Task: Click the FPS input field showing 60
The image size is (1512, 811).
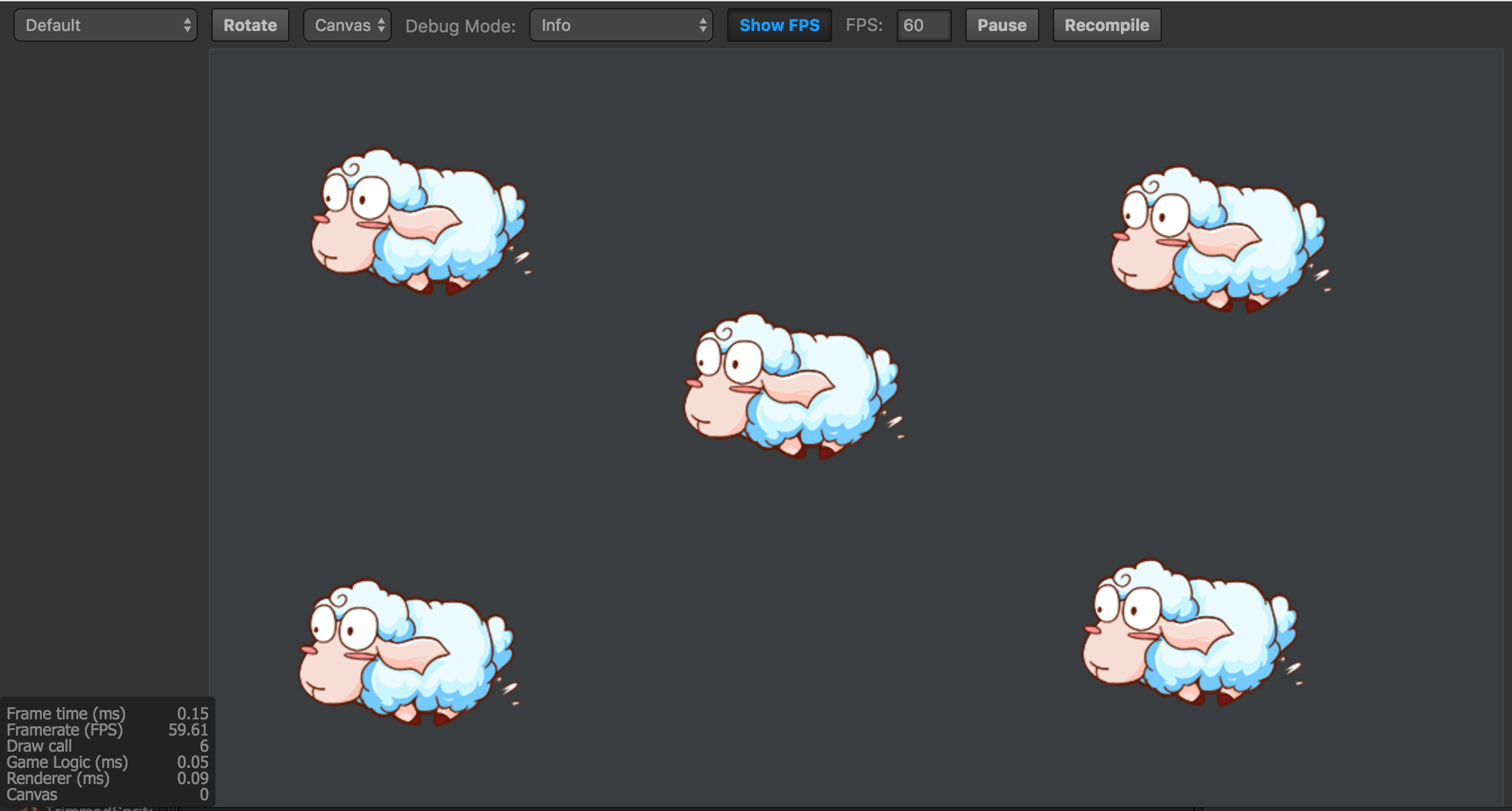Action: (x=923, y=26)
